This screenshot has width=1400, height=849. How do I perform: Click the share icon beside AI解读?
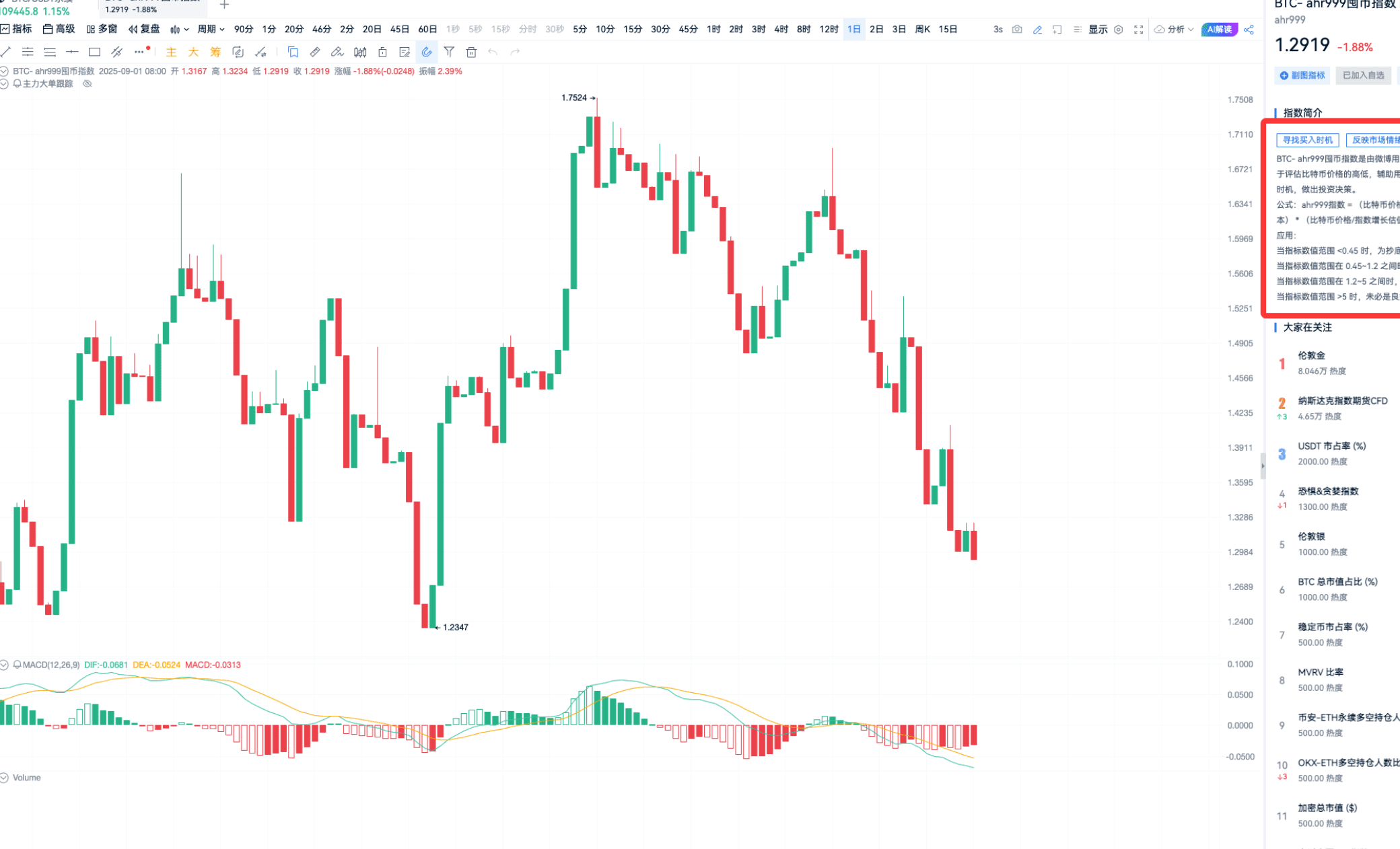coord(1249,30)
